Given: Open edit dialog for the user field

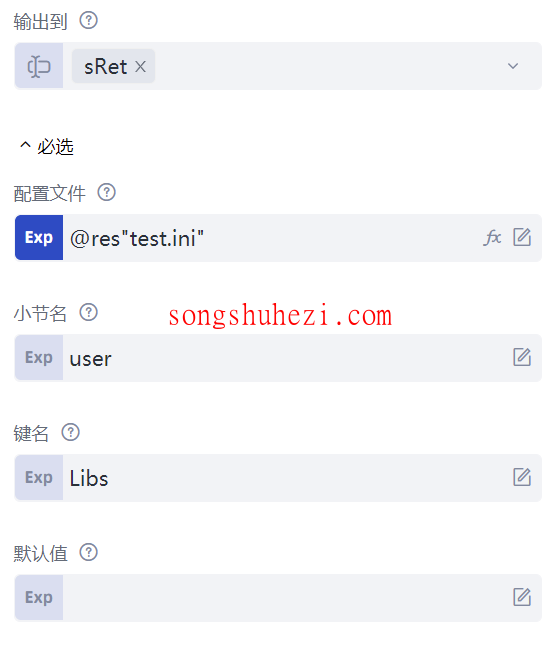Looking at the screenshot, I should (522, 357).
